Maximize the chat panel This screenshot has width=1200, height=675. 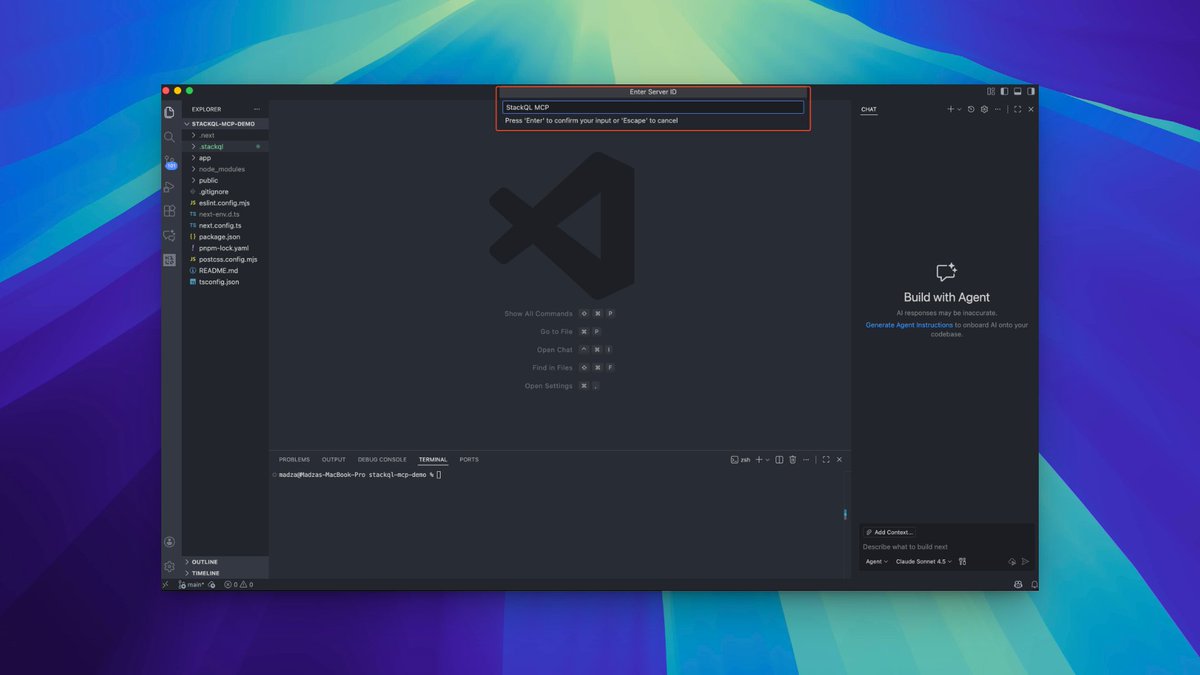(1018, 109)
